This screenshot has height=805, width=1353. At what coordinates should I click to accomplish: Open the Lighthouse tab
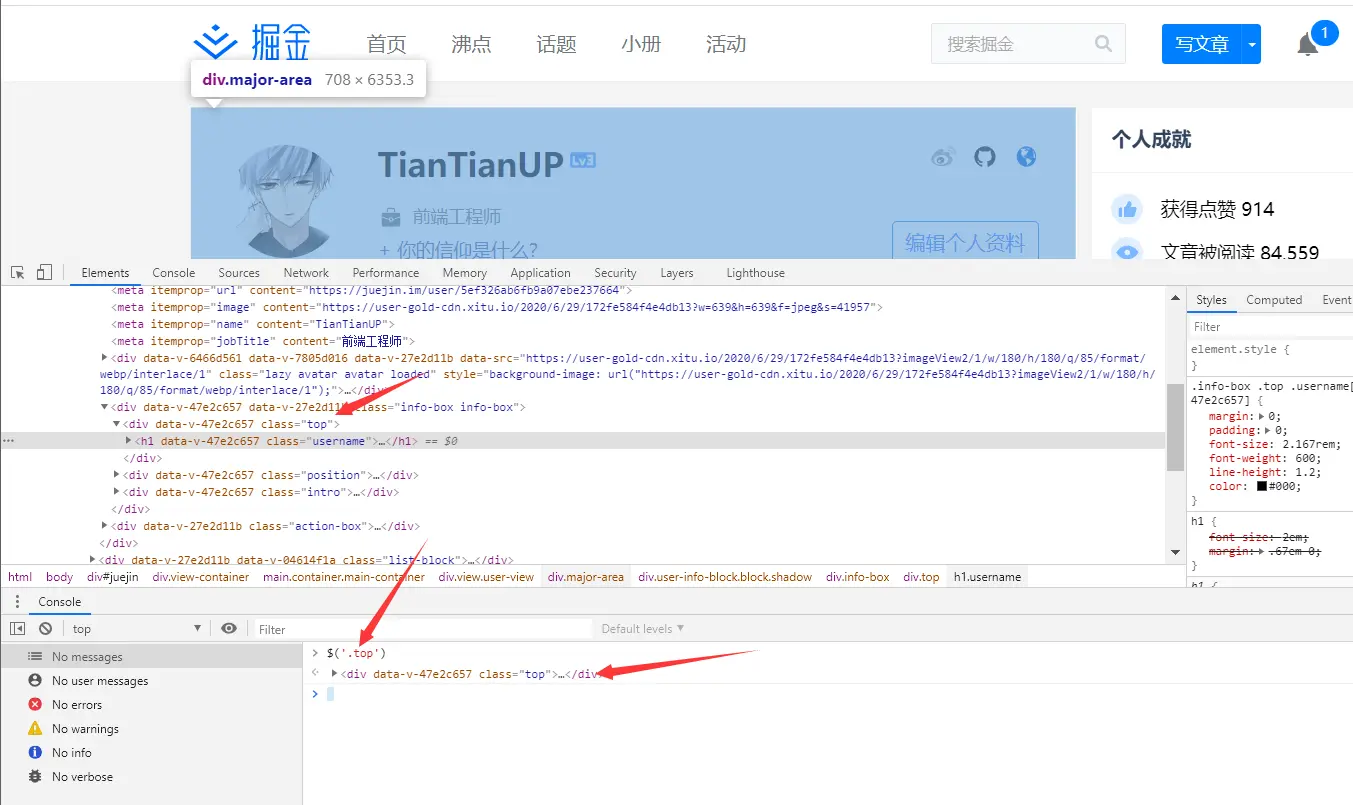[x=755, y=272]
